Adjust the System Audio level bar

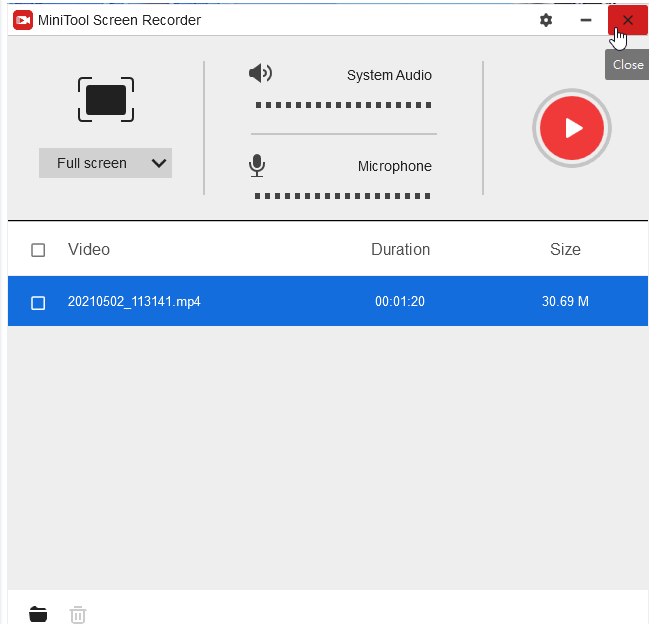pos(343,105)
